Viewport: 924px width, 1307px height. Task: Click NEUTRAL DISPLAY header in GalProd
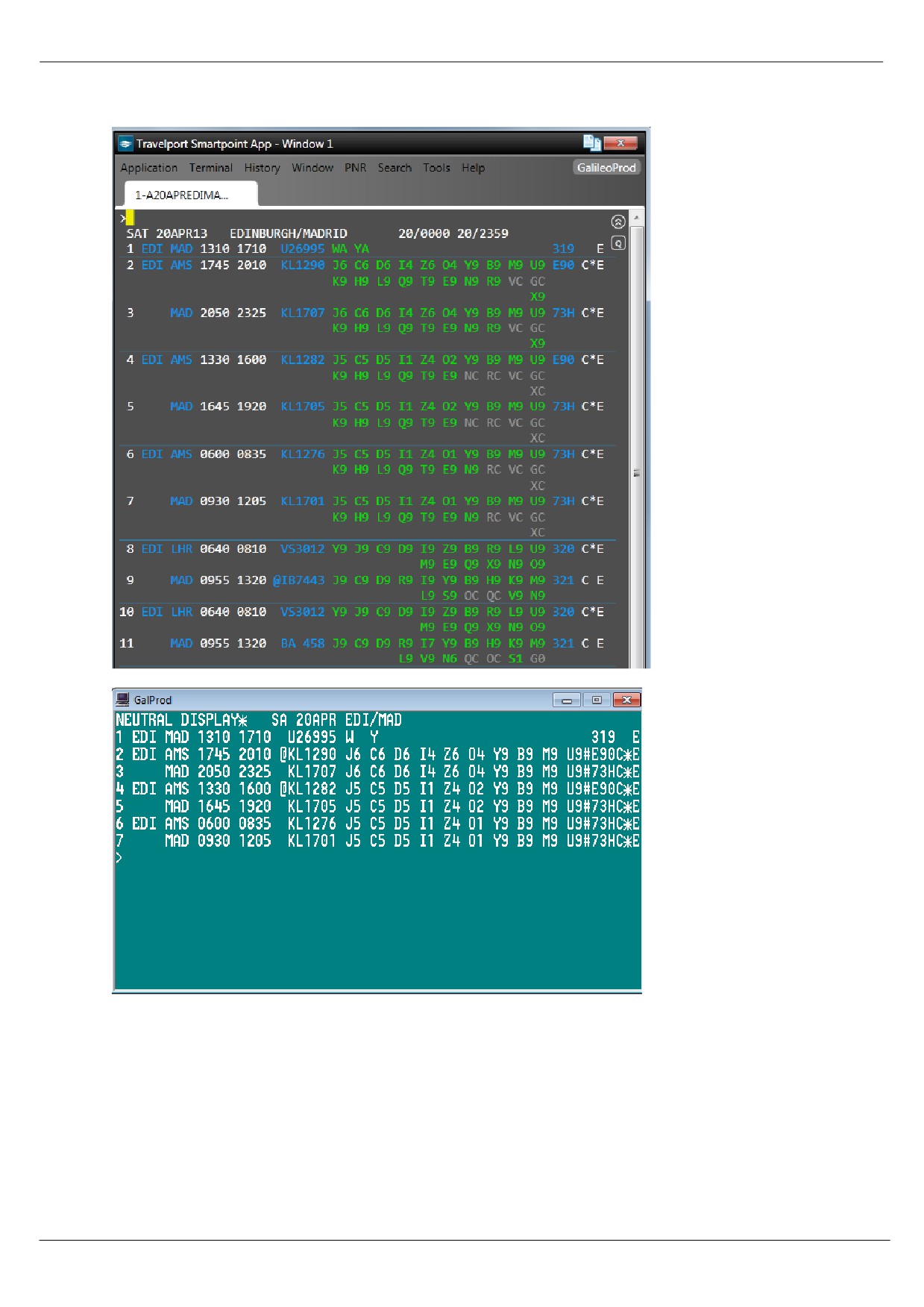[181, 720]
